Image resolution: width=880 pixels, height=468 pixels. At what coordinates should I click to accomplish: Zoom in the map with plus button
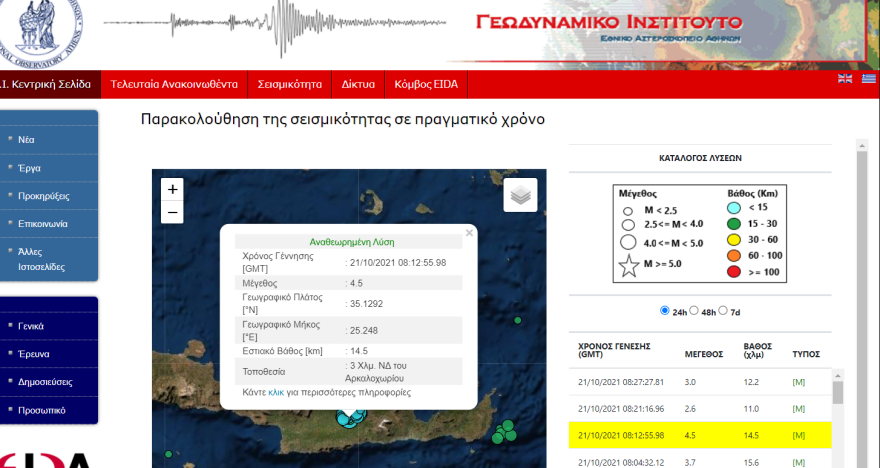(x=172, y=190)
